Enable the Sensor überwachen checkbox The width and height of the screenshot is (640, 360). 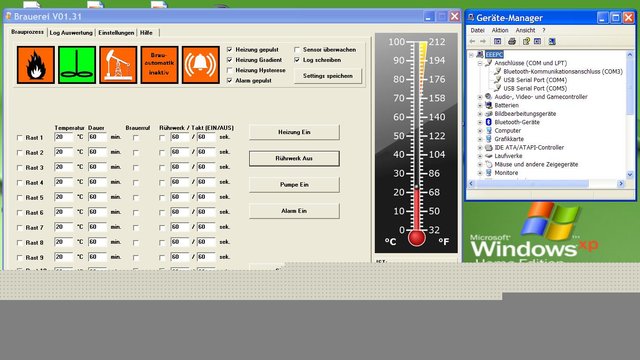coord(297,49)
